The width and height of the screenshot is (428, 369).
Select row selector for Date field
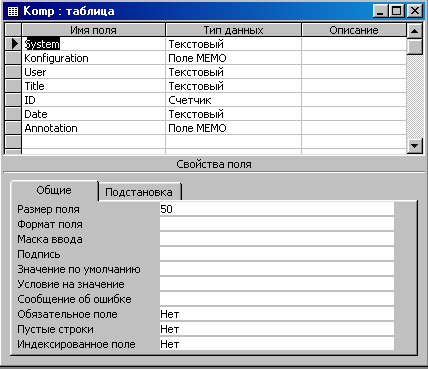pyautogui.click(x=13, y=114)
